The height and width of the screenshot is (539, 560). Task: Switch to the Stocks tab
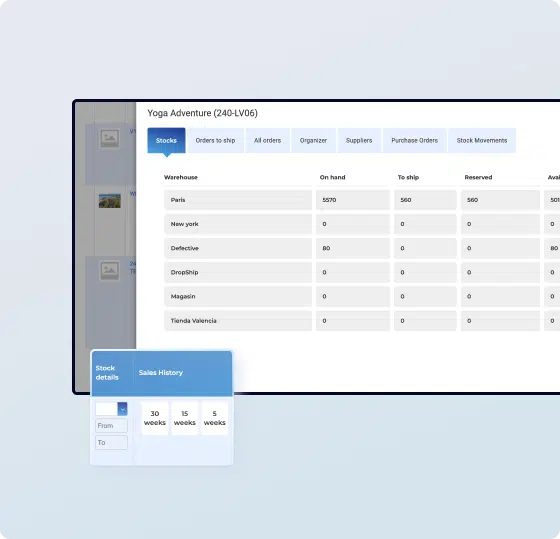pyautogui.click(x=166, y=140)
